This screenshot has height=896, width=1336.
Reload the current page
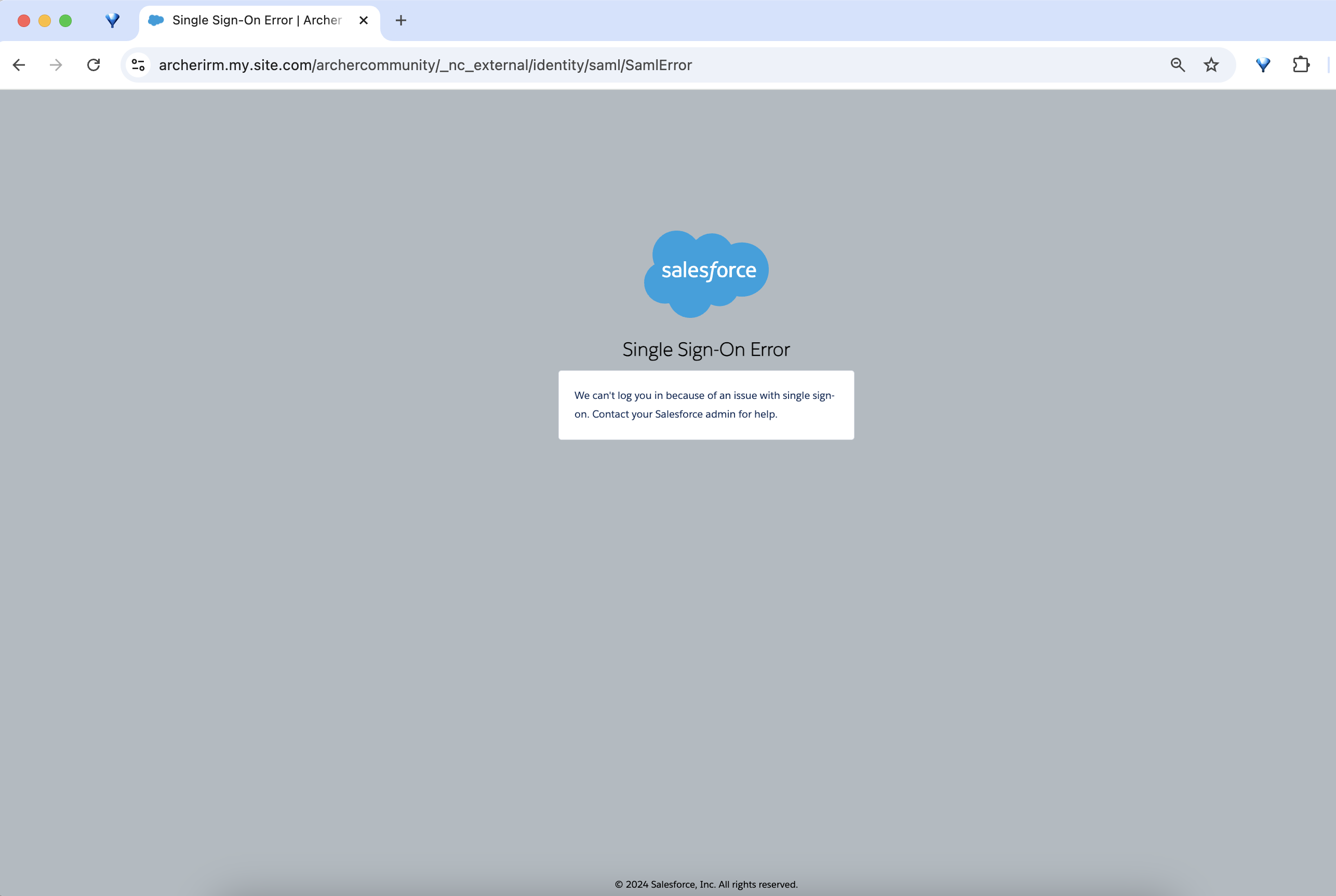pyautogui.click(x=93, y=65)
